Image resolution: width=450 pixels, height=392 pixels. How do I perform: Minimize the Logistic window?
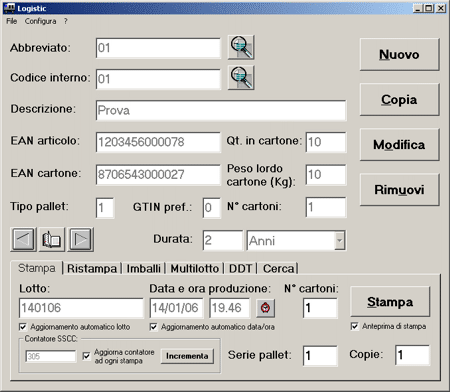point(417,8)
